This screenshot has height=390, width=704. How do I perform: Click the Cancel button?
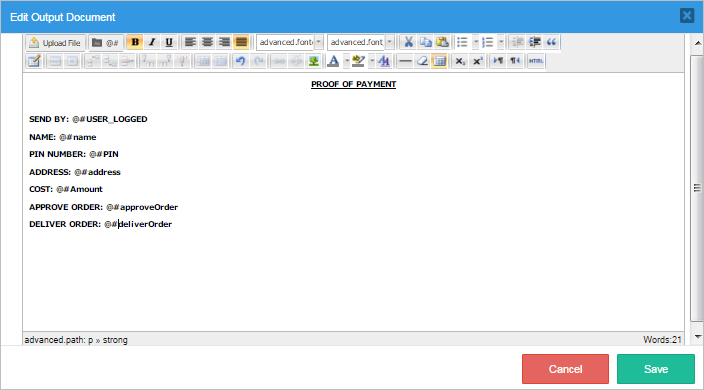(565, 369)
